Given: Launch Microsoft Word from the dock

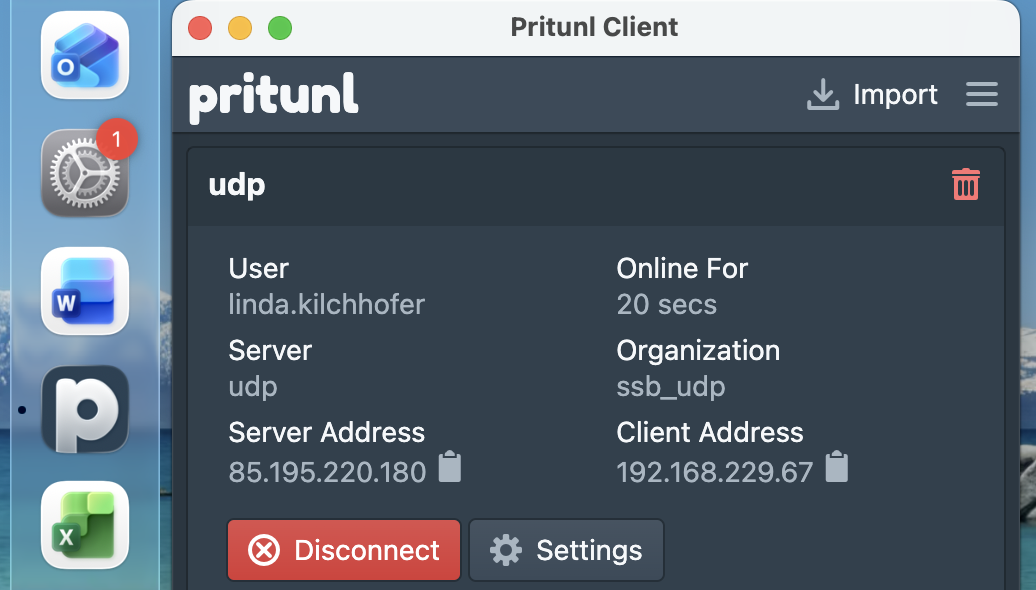Looking at the screenshot, I should coord(85,291).
